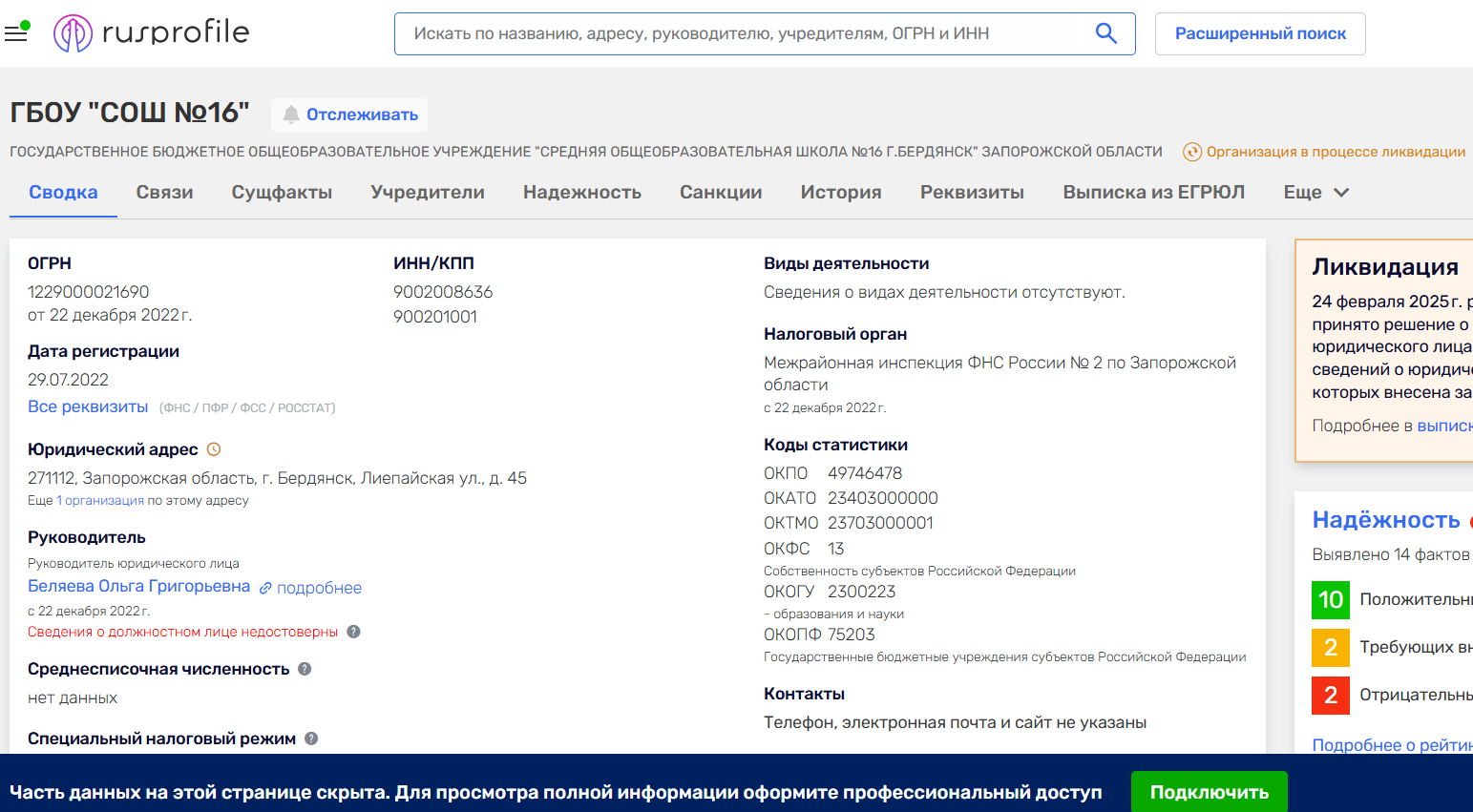Screen dimensions: 1473x812
Task: Open Все реквизиты link
Action: 88,406
